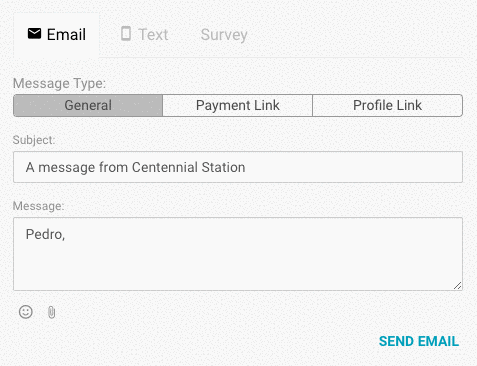Image resolution: width=477 pixels, height=366 pixels.
Task: Click the 'Subject:' field label
Action: 34,140
